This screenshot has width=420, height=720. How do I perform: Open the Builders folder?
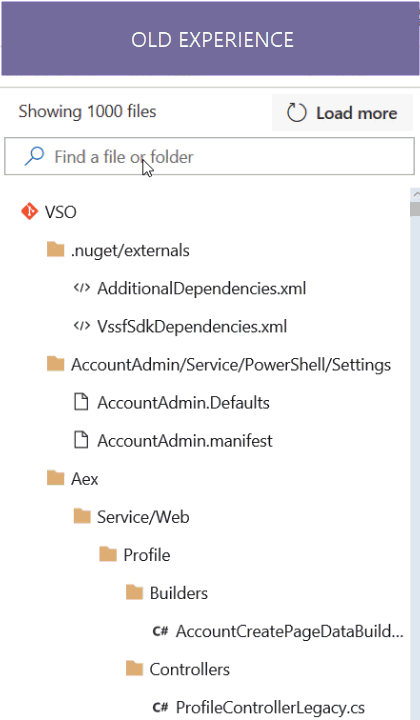pos(179,594)
